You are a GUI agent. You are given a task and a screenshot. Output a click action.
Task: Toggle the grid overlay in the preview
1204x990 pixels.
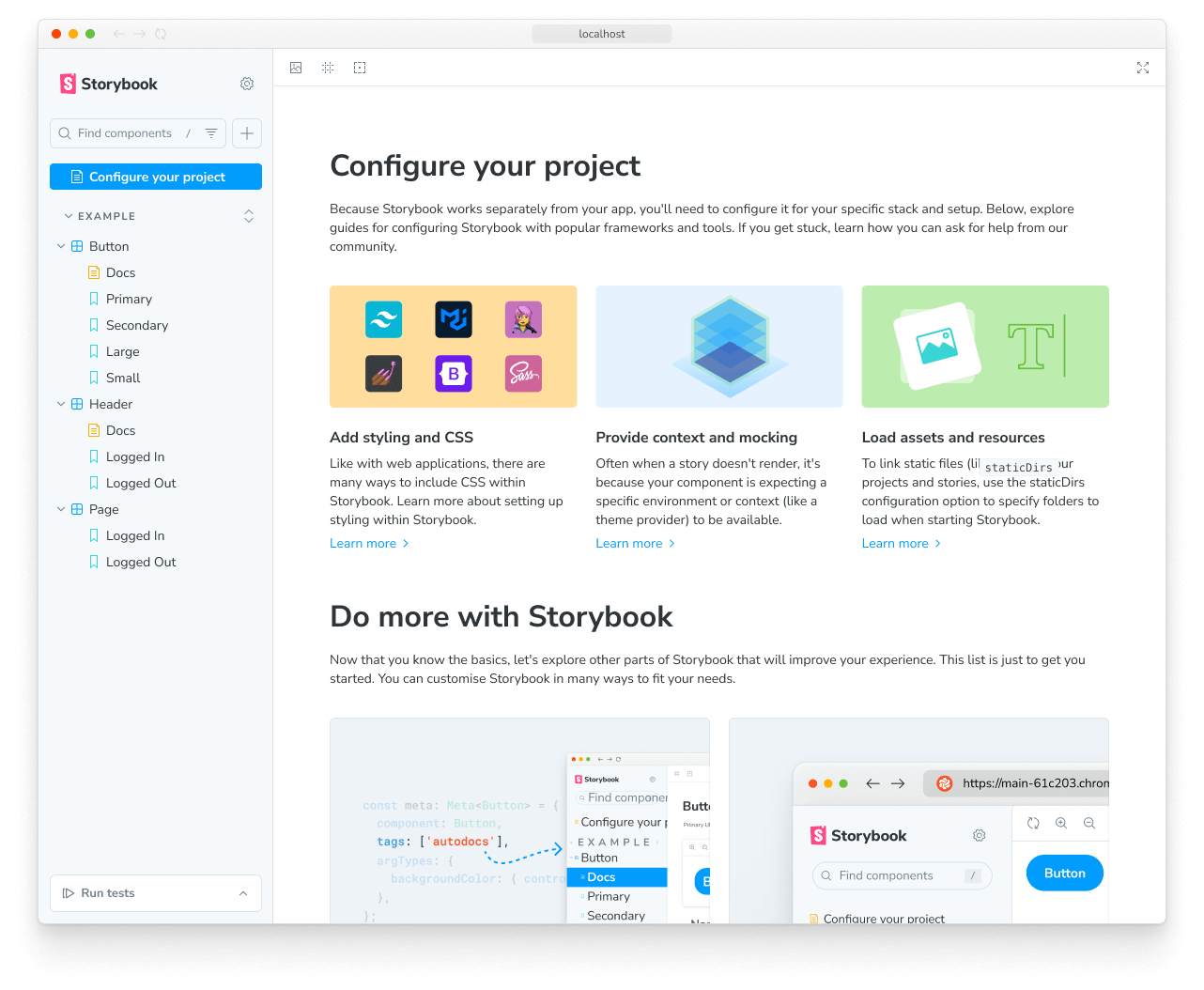328,68
